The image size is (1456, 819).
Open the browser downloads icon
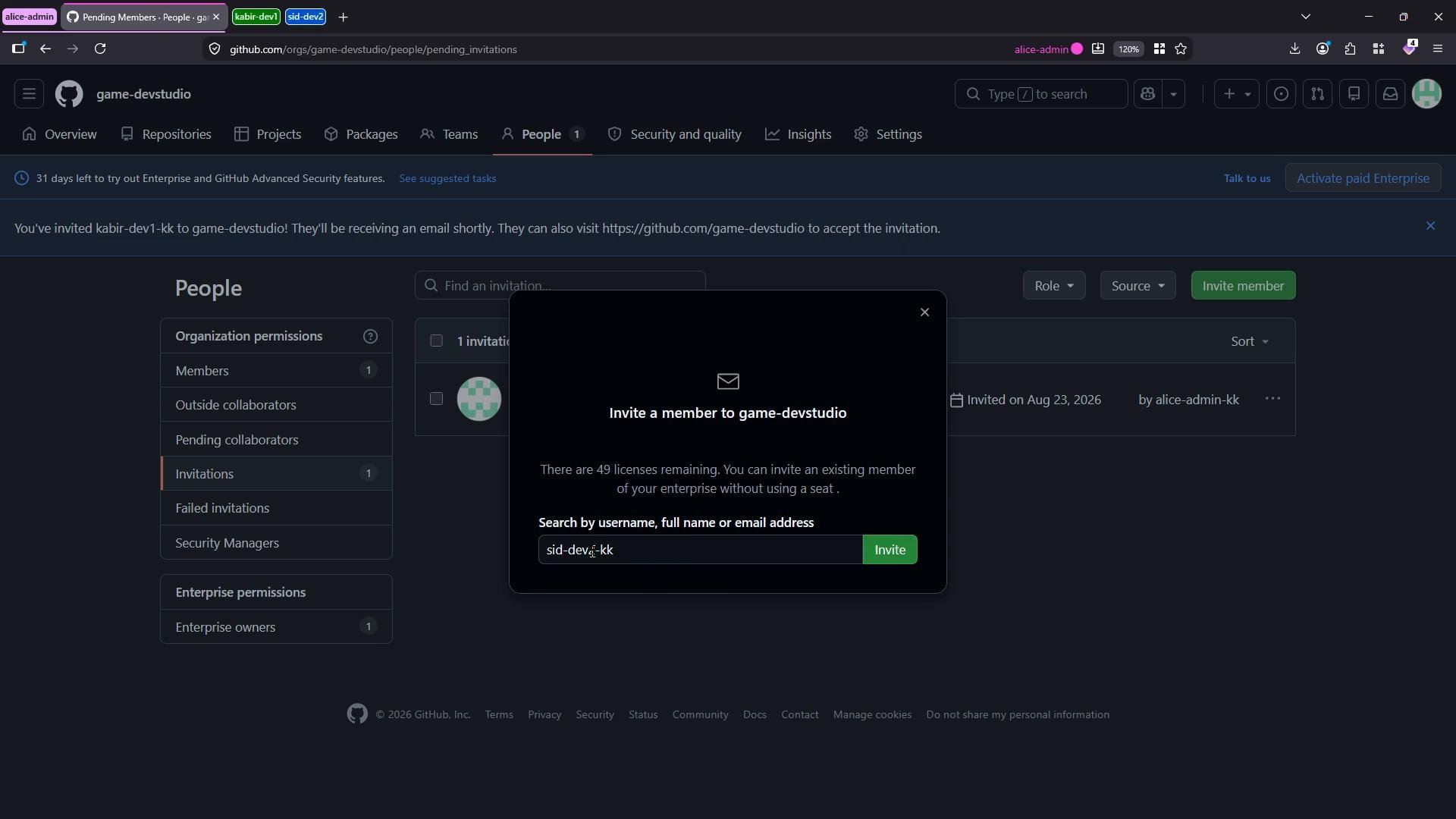(x=1294, y=49)
